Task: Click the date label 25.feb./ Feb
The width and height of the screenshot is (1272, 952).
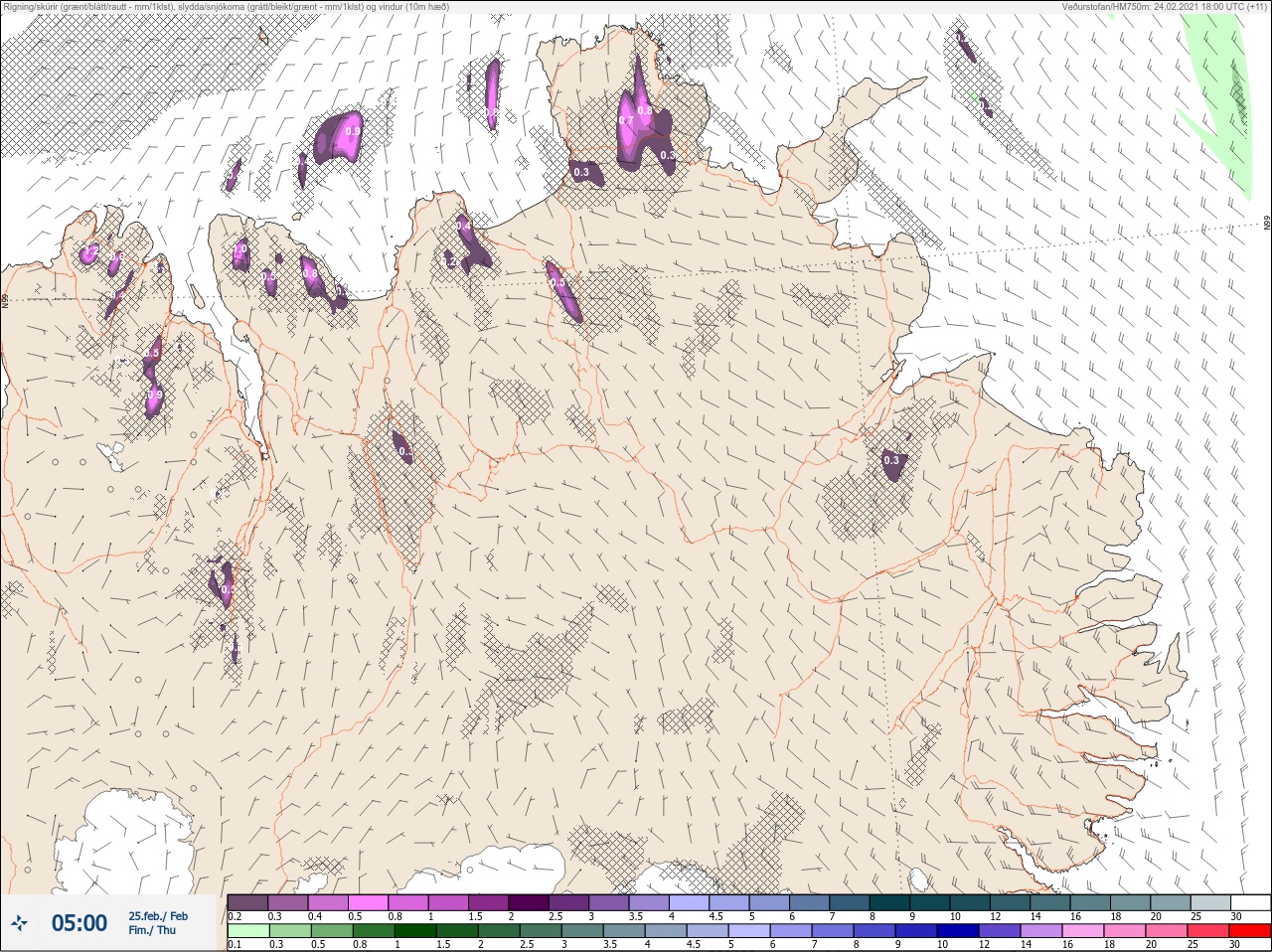Action: click(158, 915)
